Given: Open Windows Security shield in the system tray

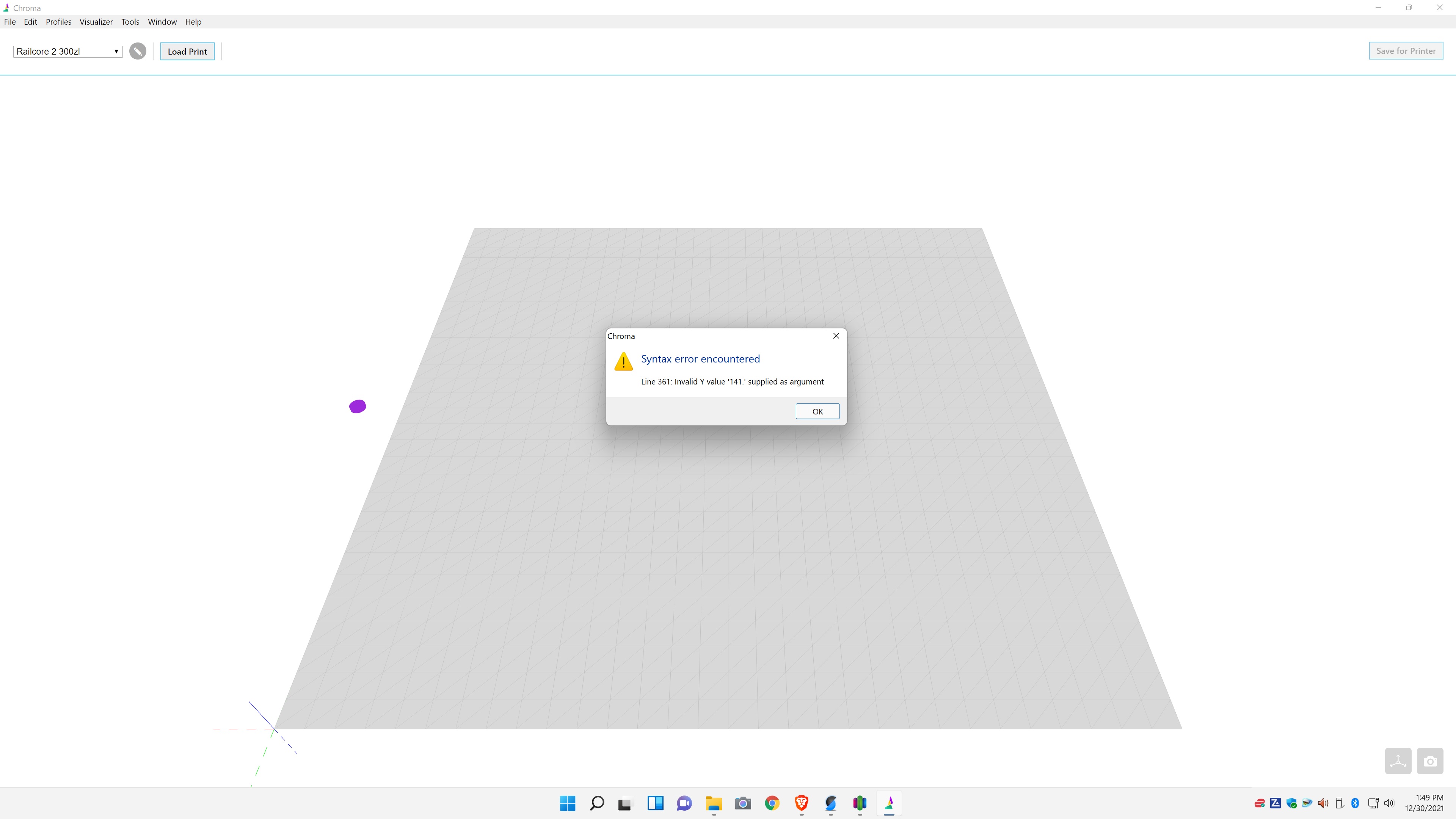Looking at the screenshot, I should [1292, 803].
